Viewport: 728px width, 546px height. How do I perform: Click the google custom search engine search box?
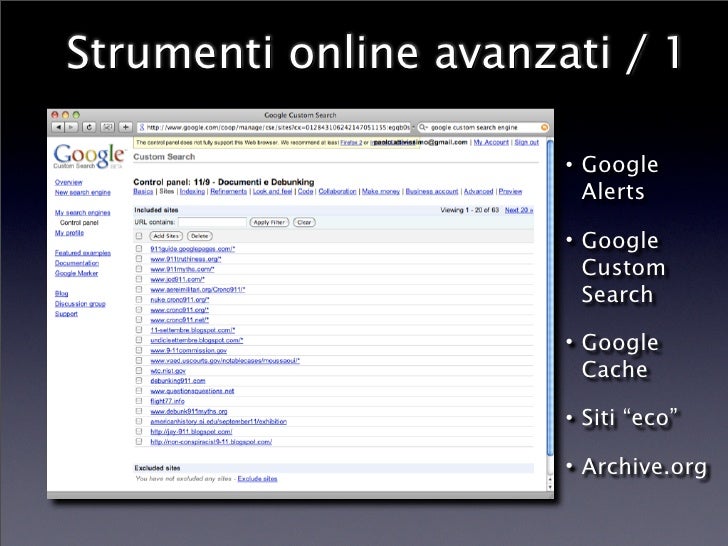point(483,127)
